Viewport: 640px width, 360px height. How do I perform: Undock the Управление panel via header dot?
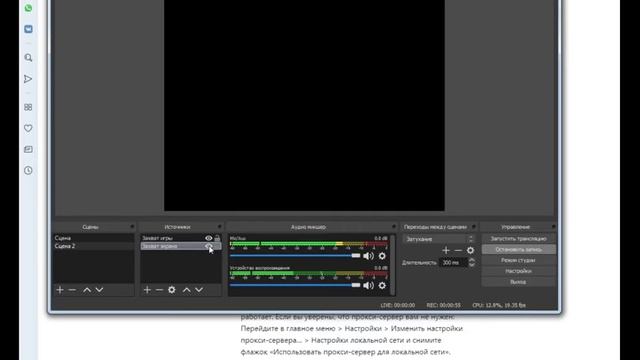553,227
